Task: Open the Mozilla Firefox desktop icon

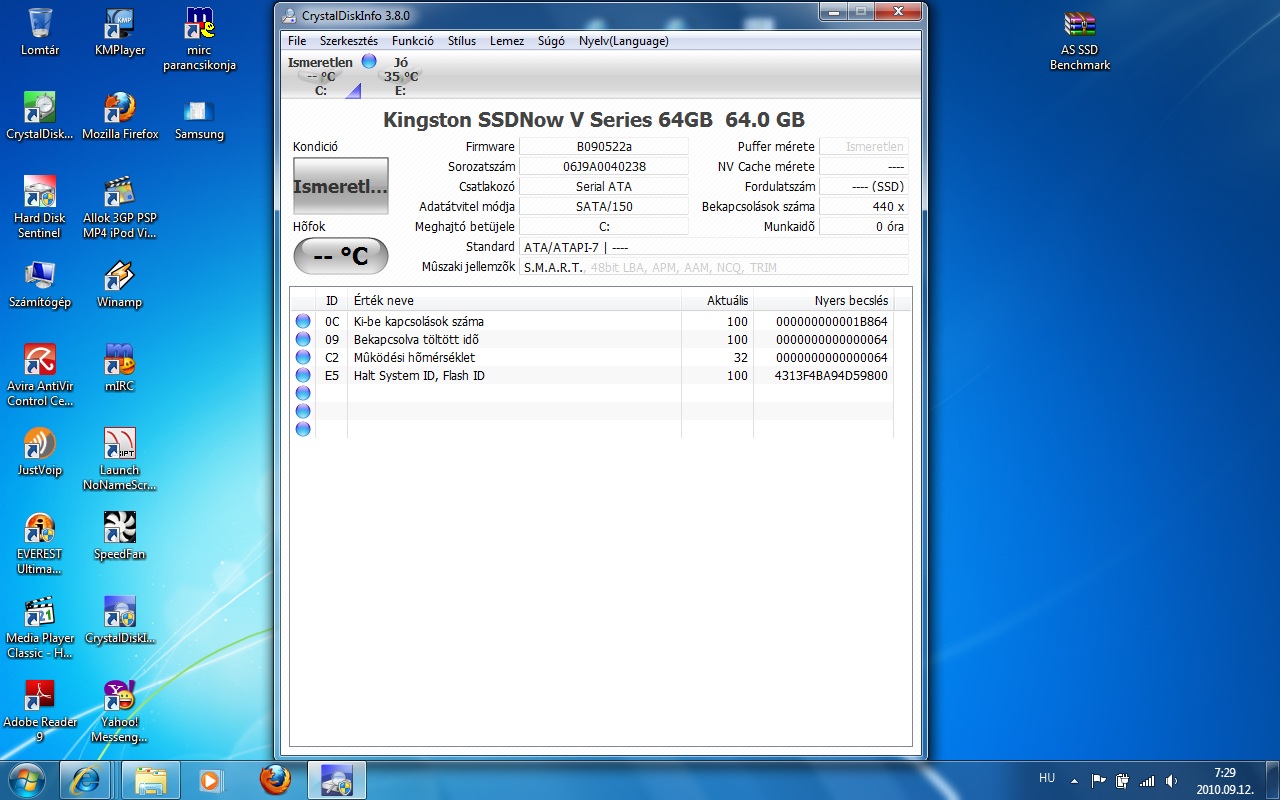Action: tap(120, 116)
